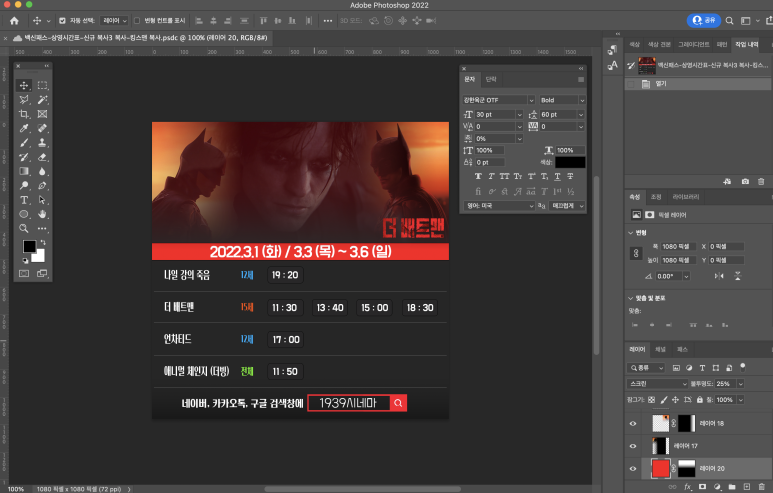
Task: Open the font family dropdown
Action: click(x=531, y=100)
